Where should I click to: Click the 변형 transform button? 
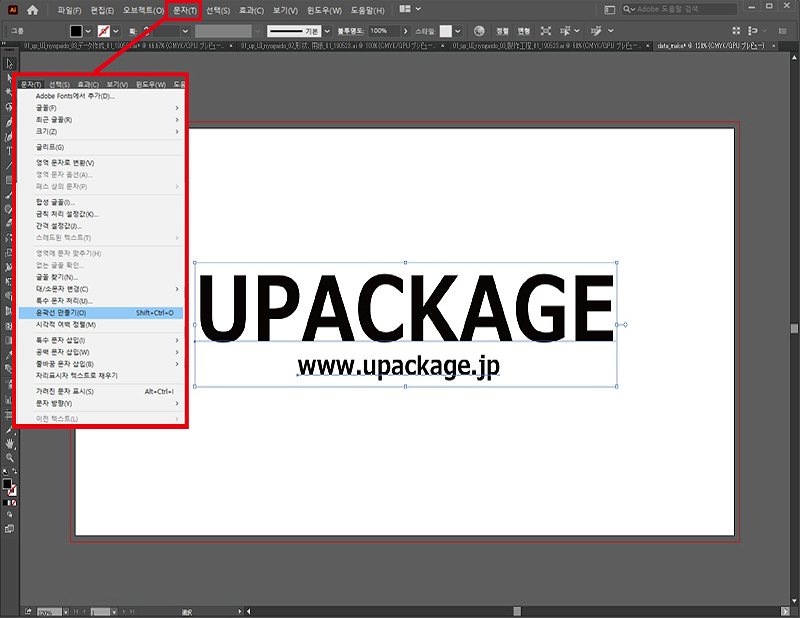tap(523, 31)
